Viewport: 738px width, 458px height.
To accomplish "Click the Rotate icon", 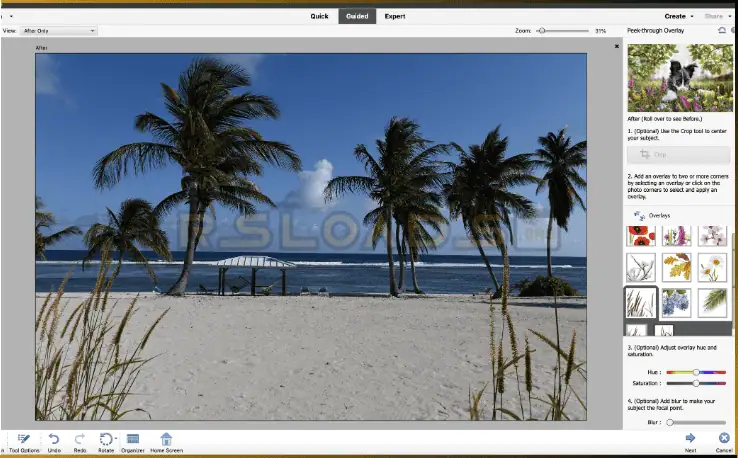I will (x=105, y=439).
